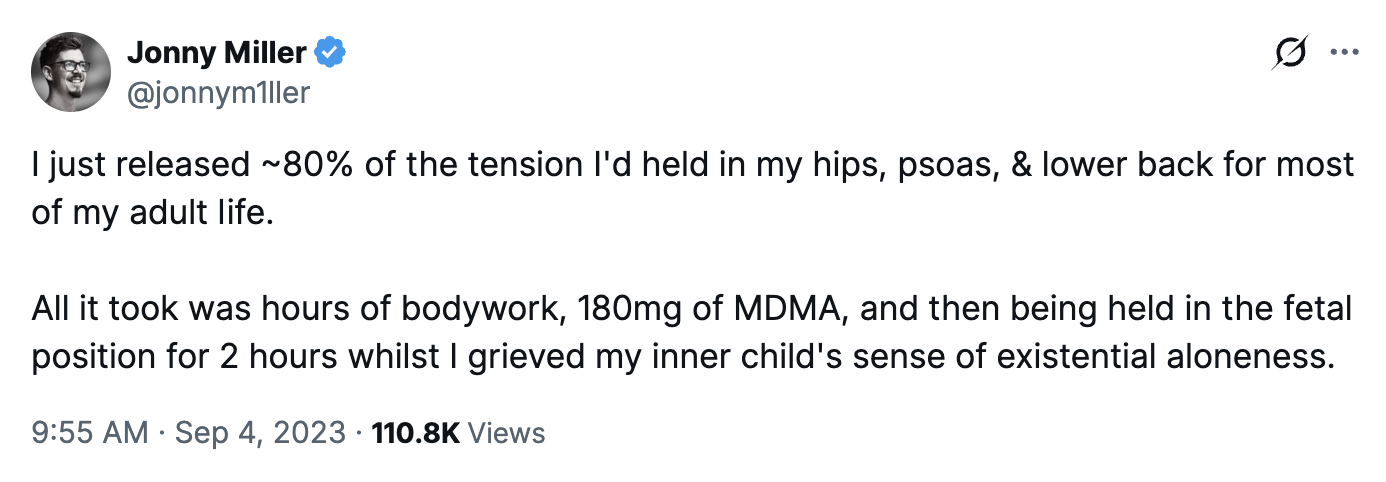Click the word Views after the count

point(507,433)
